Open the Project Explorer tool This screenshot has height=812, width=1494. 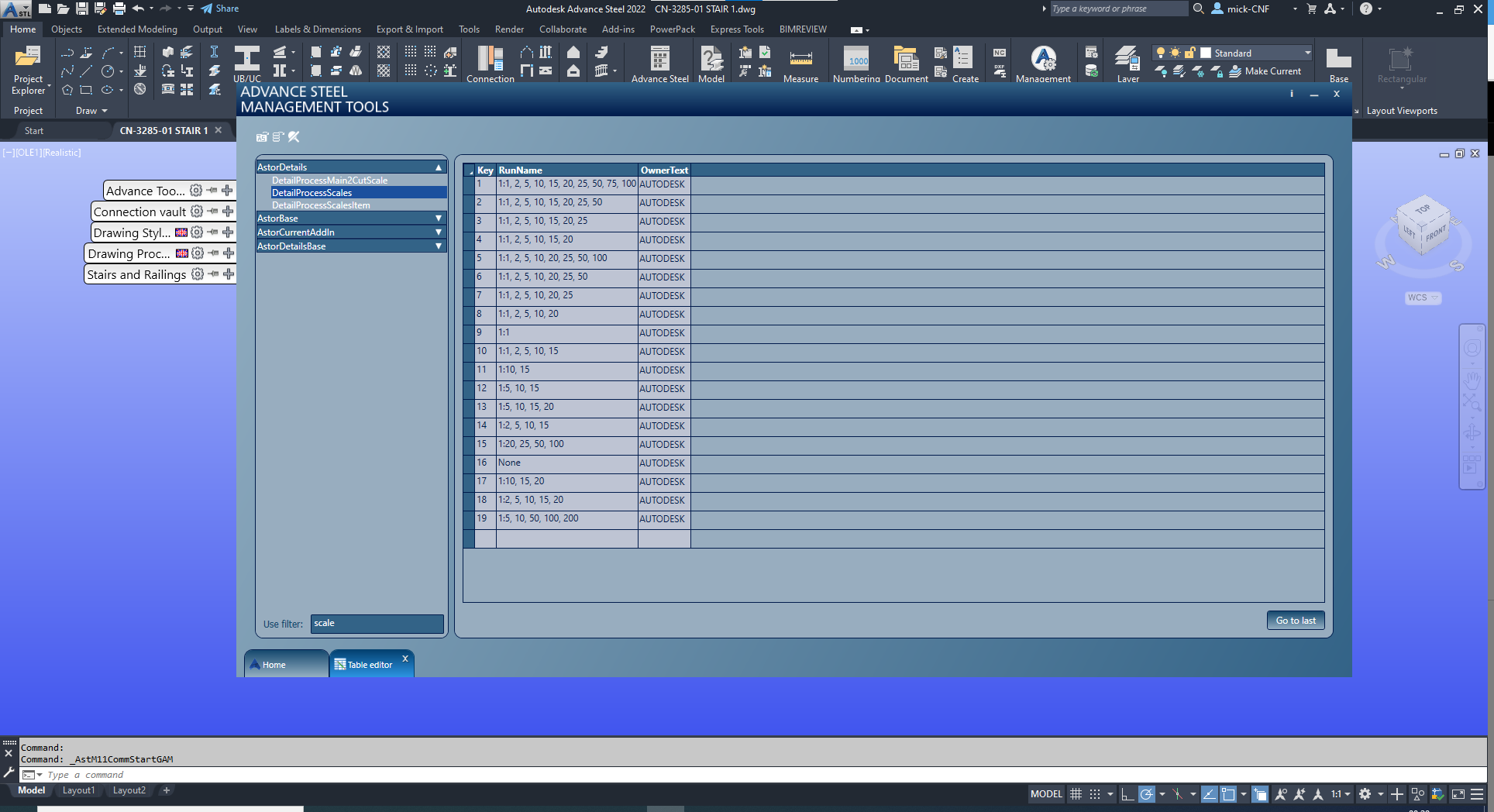click(28, 70)
